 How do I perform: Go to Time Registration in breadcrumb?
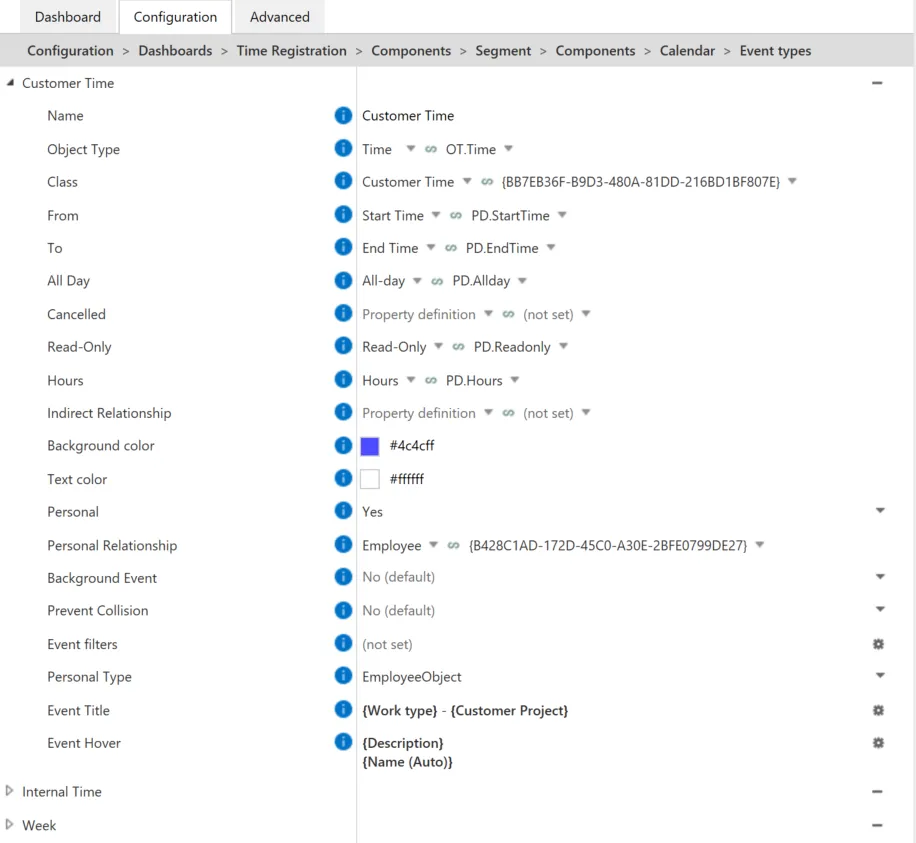[x=292, y=51]
